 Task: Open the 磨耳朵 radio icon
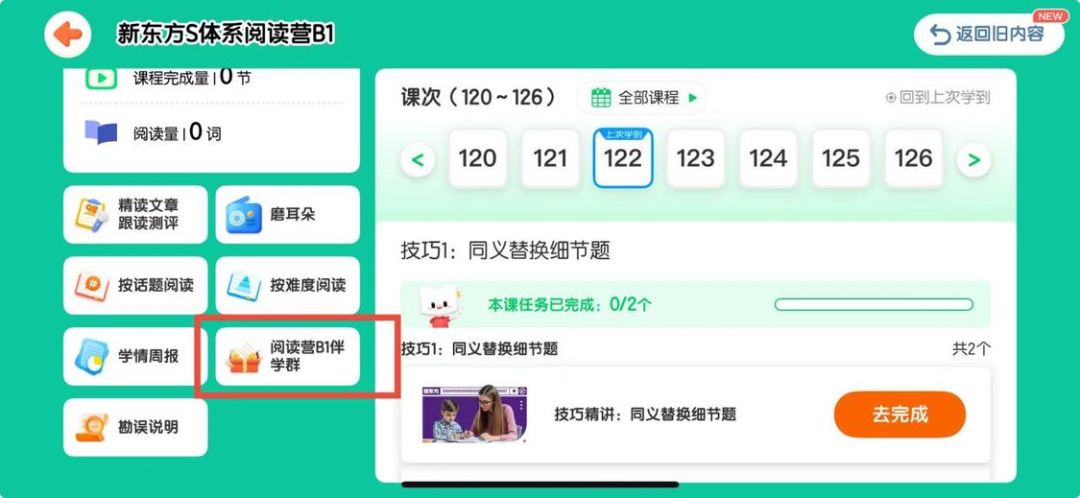click(x=244, y=216)
